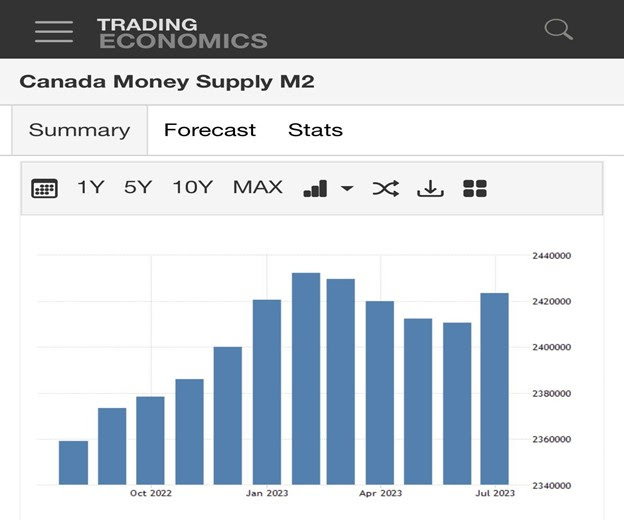
Task: Open the hamburger navigation menu
Action: (x=54, y=31)
